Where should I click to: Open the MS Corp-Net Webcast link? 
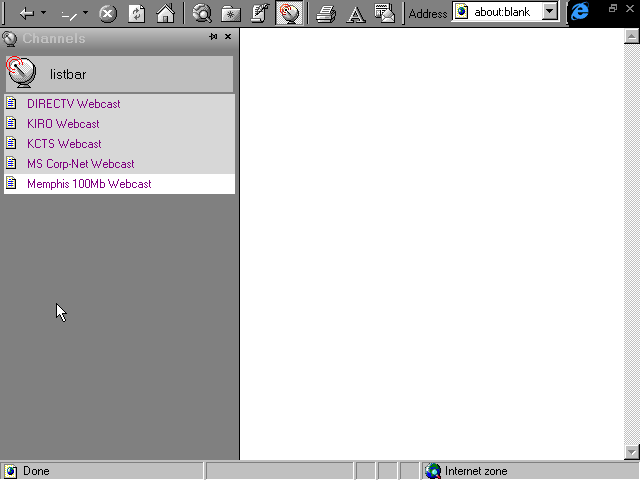pyautogui.click(x=80, y=164)
